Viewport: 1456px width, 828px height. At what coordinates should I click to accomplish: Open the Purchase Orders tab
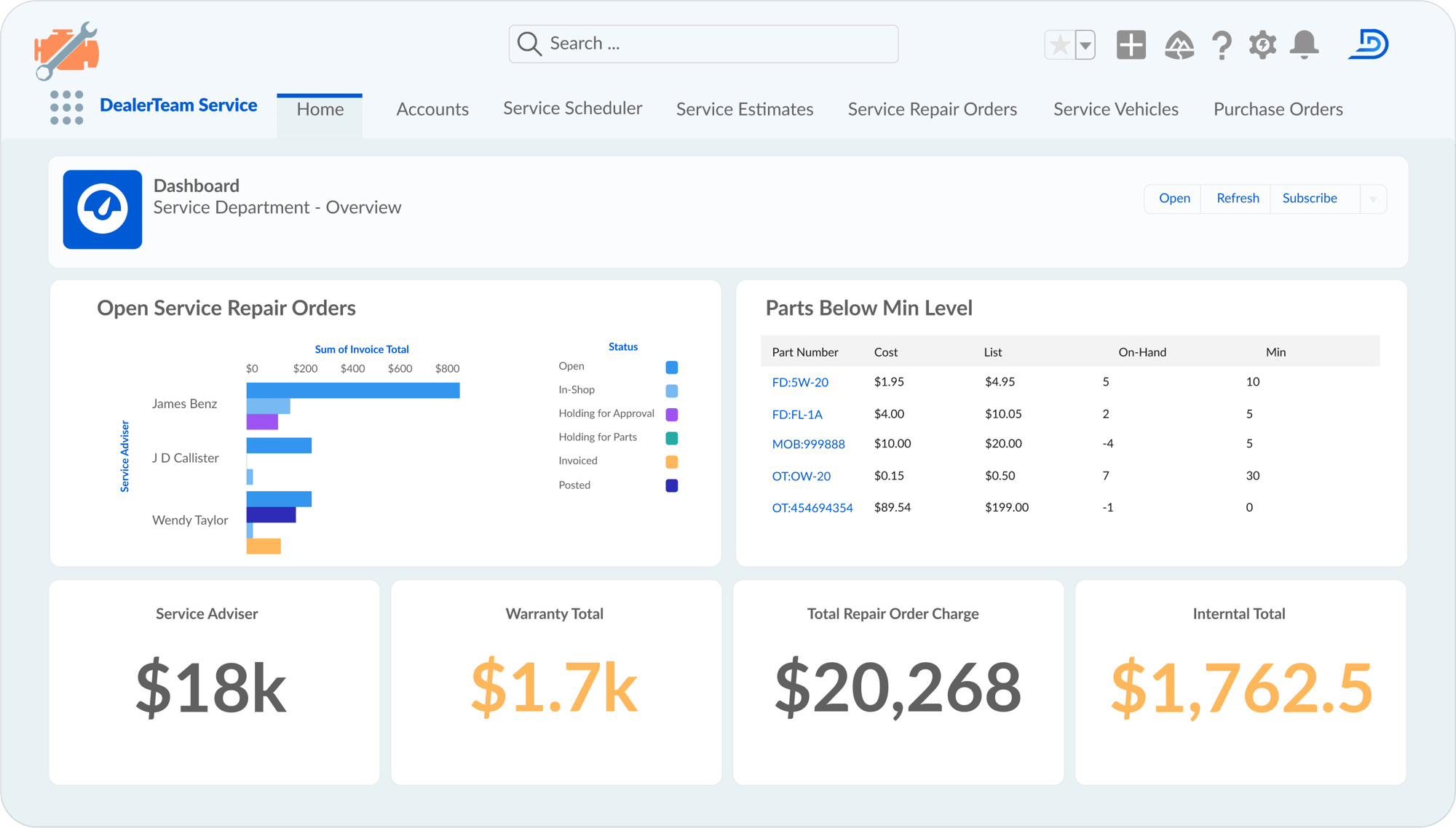click(x=1278, y=109)
